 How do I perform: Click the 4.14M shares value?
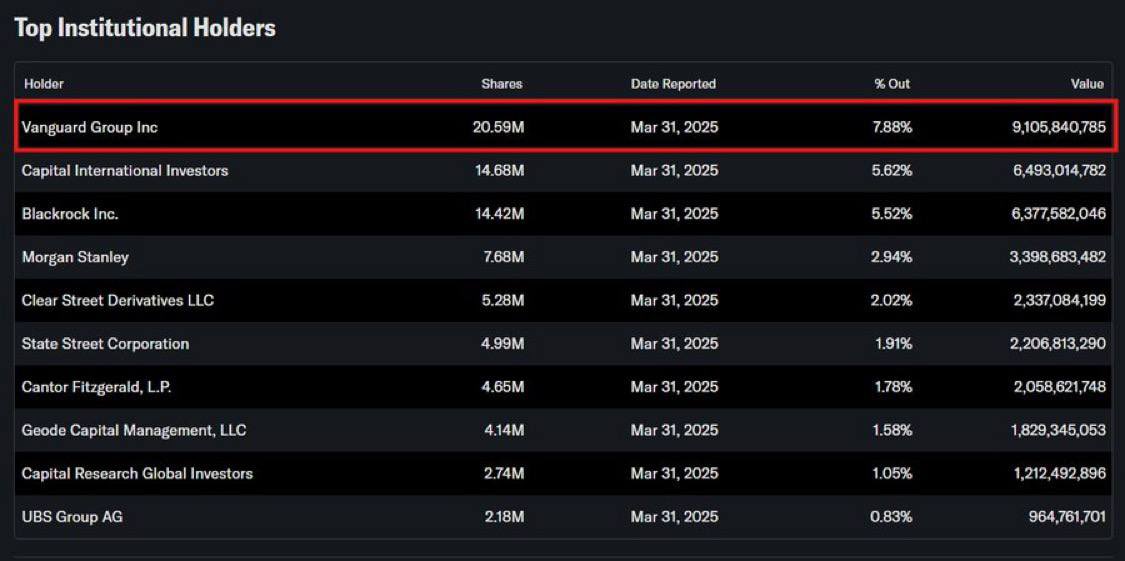click(x=504, y=430)
